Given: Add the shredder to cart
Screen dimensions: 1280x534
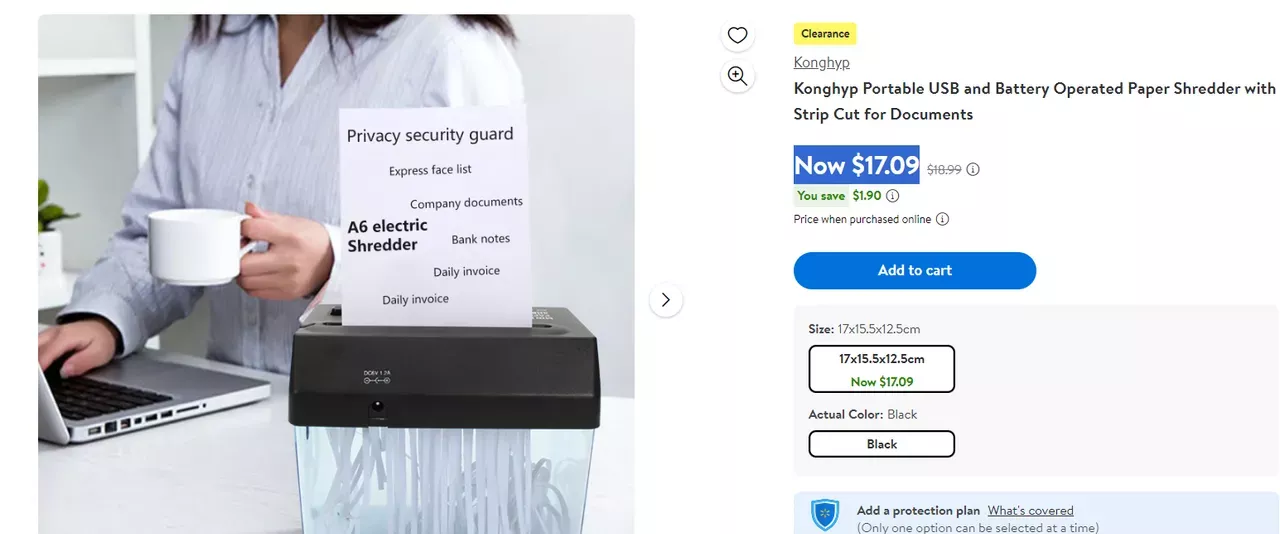Looking at the screenshot, I should (x=915, y=271).
